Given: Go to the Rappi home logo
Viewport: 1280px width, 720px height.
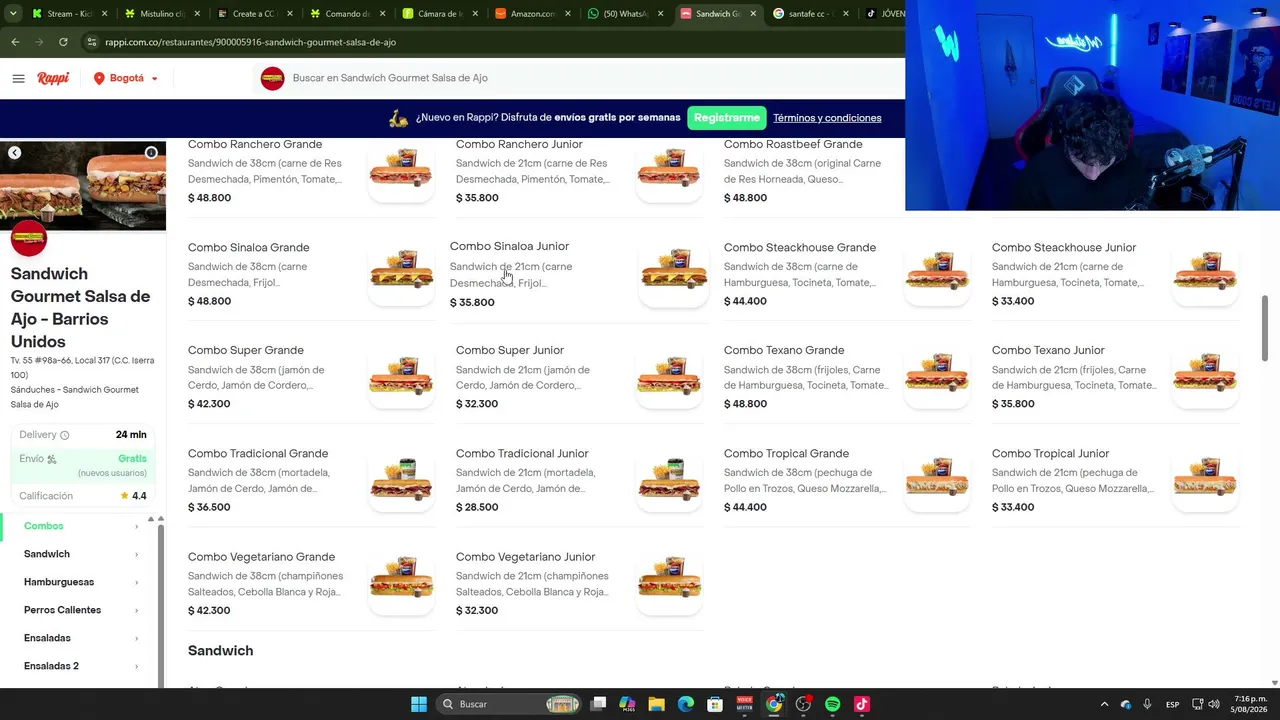Looking at the screenshot, I should click(x=53, y=78).
